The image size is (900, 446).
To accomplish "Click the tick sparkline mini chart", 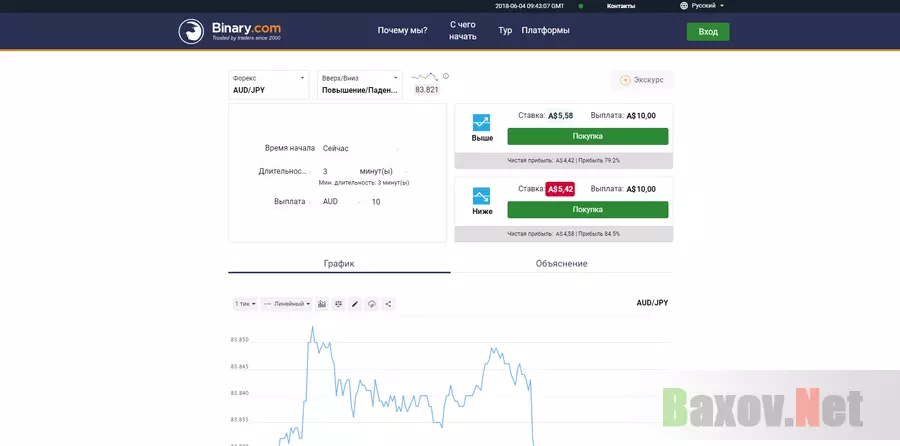I will 425,76.
